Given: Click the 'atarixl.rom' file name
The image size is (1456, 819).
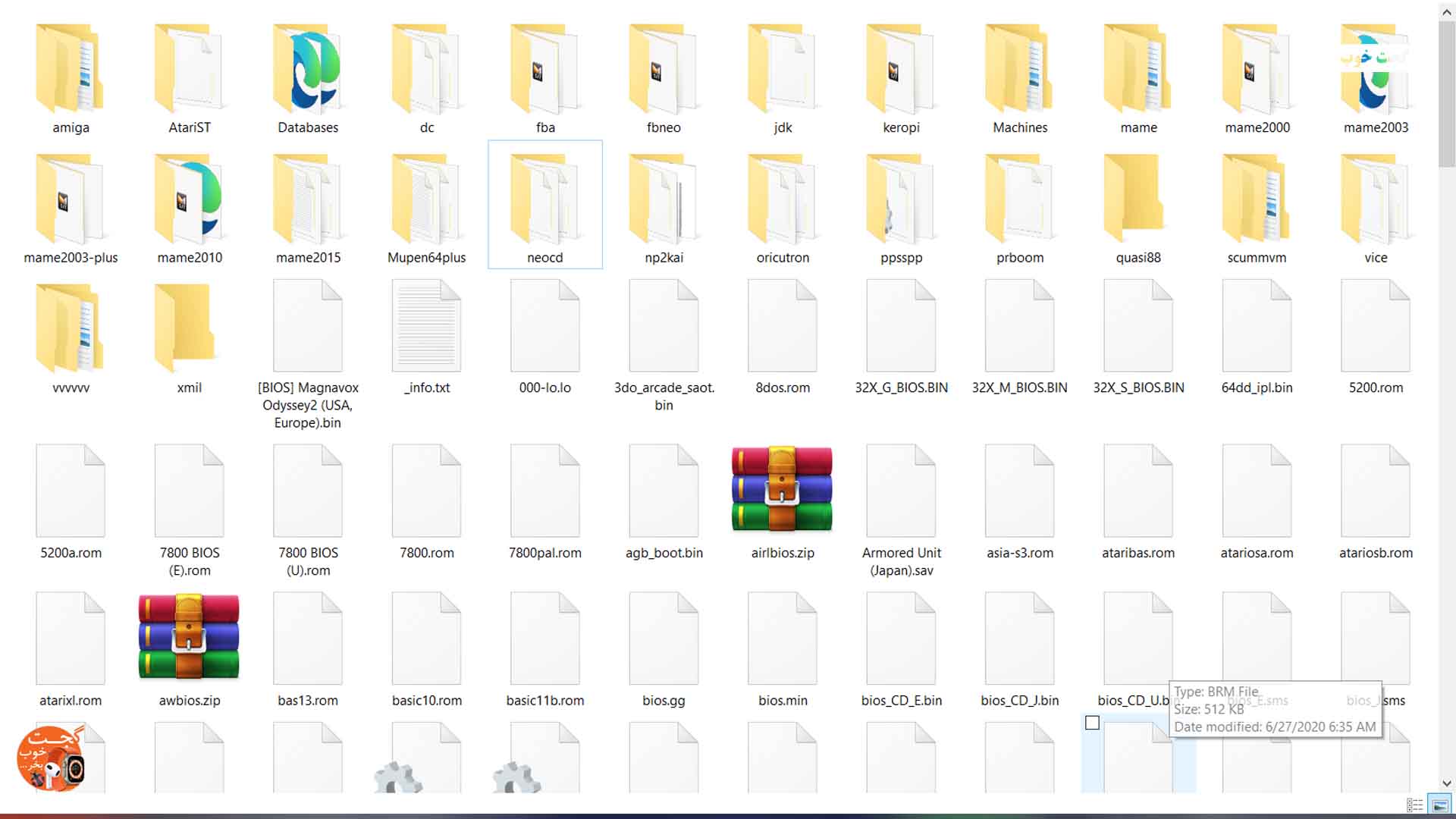Looking at the screenshot, I should click(71, 701).
